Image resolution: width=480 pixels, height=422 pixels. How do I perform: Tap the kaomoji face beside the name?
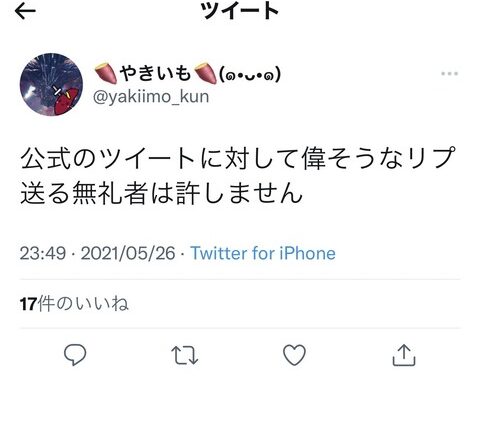[x=250, y=74]
